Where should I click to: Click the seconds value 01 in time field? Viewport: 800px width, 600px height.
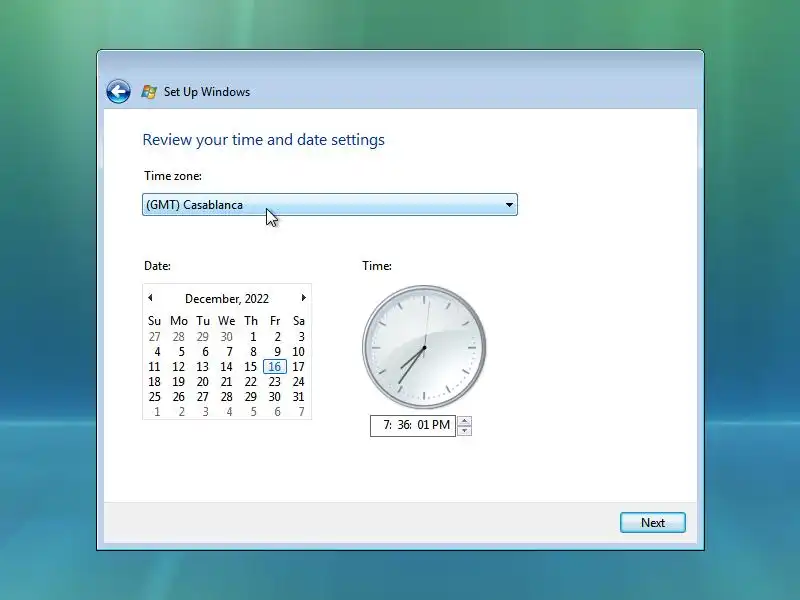423,425
